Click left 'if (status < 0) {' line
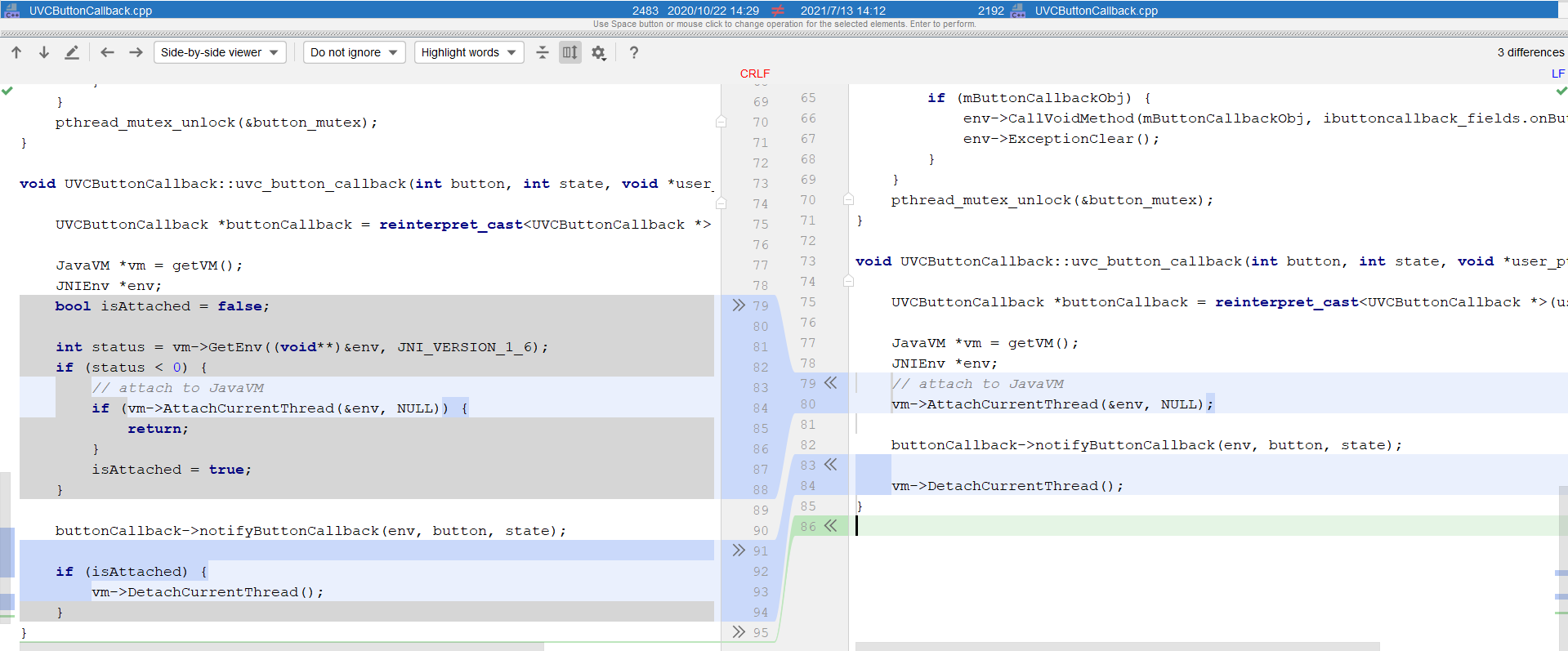1568x651 pixels. (132, 368)
